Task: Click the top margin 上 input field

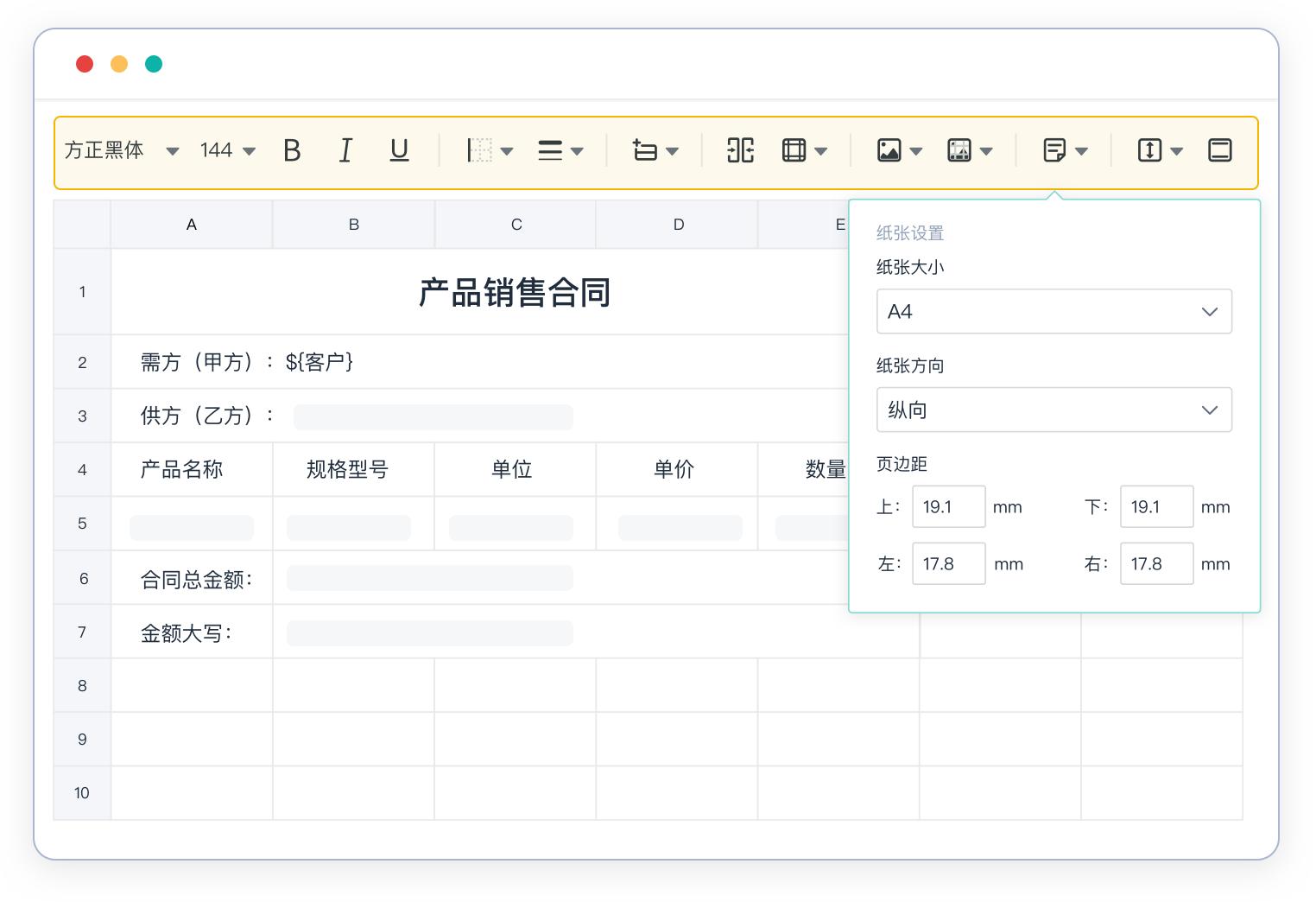Action: pos(948,507)
